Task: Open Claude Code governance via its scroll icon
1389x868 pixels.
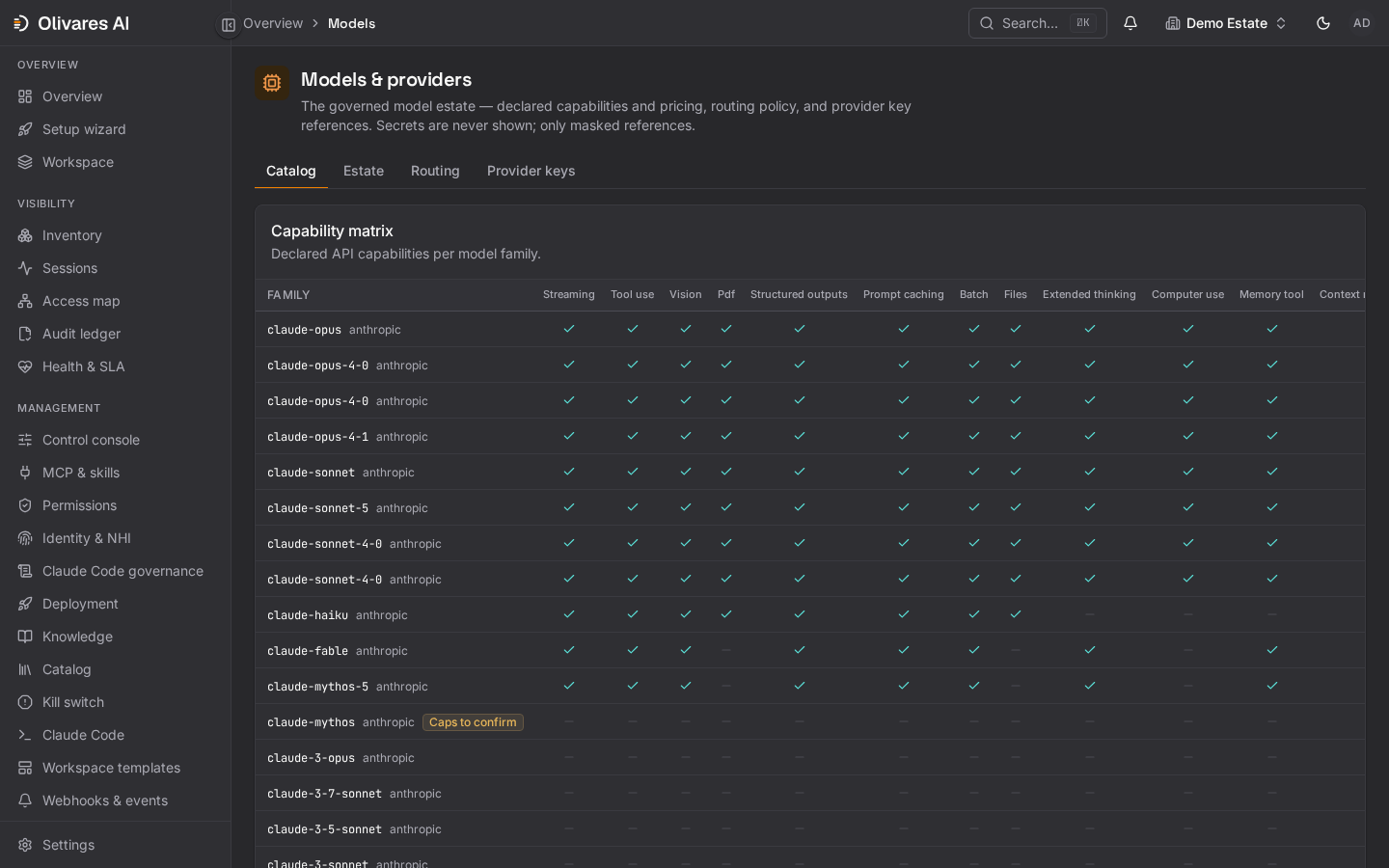Action: (x=25, y=571)
